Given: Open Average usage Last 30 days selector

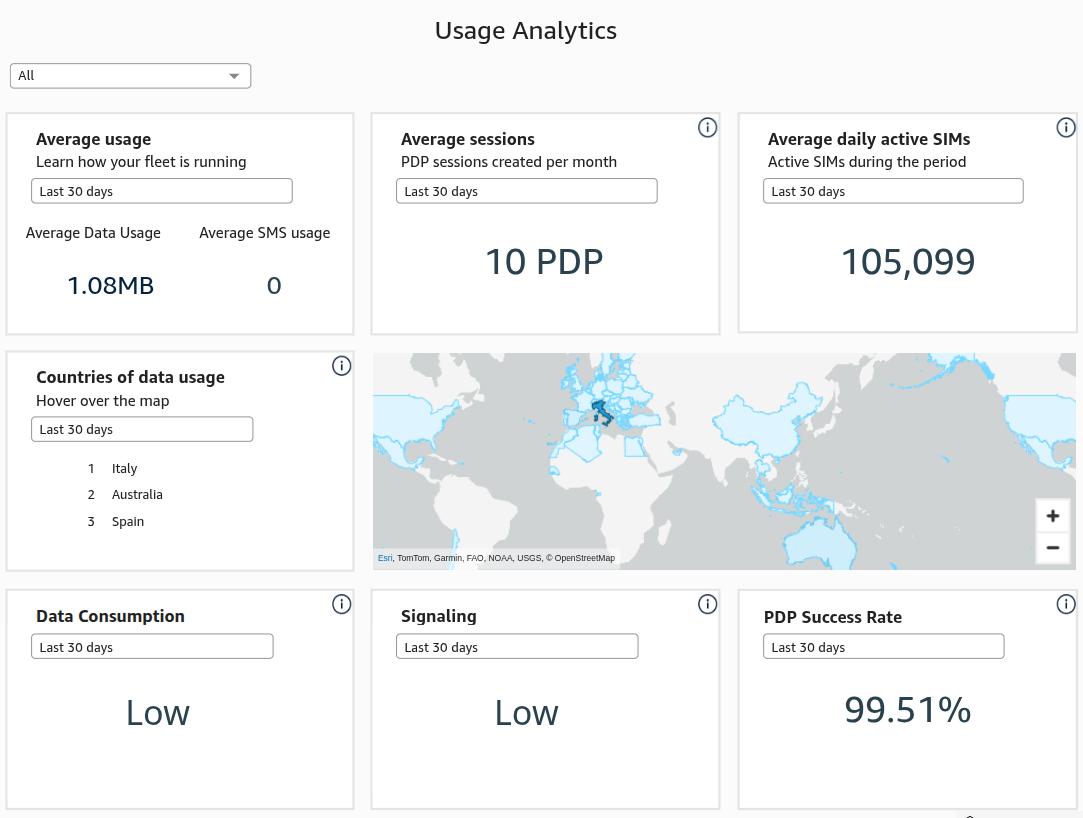Looking at the screenshot, I should tap(162, 191).
